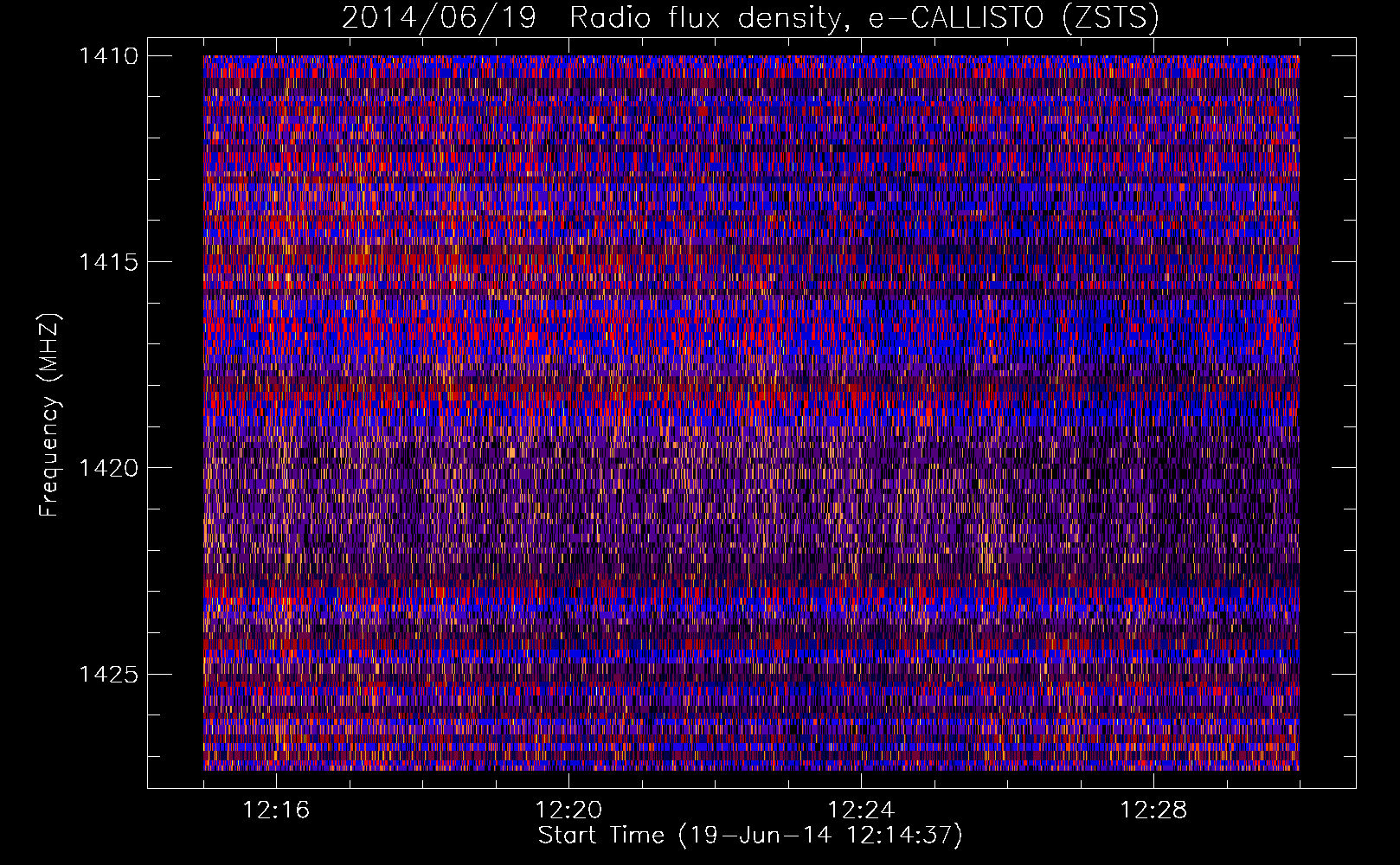Click the 1415 frequency axis label
This screenshot has width=1400, height=865.
coord(108,262)
